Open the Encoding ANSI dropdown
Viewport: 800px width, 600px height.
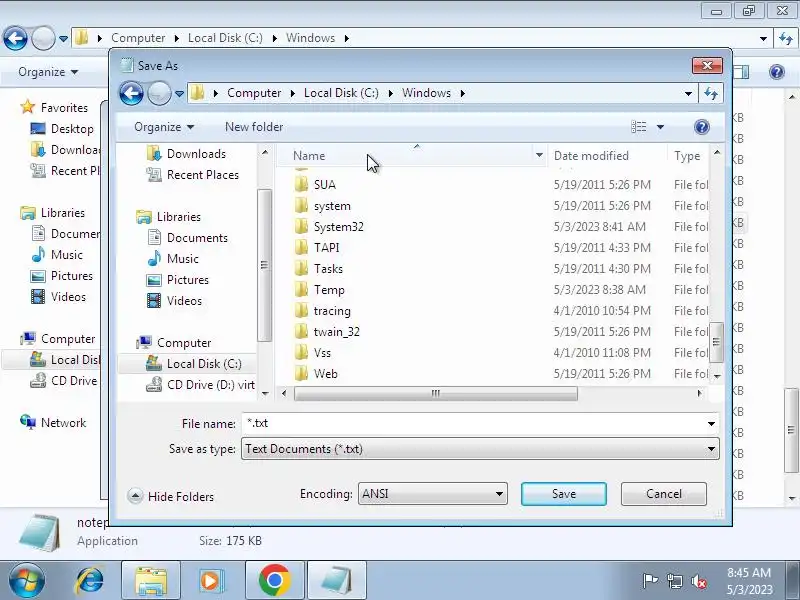click(x=433, y=494)
